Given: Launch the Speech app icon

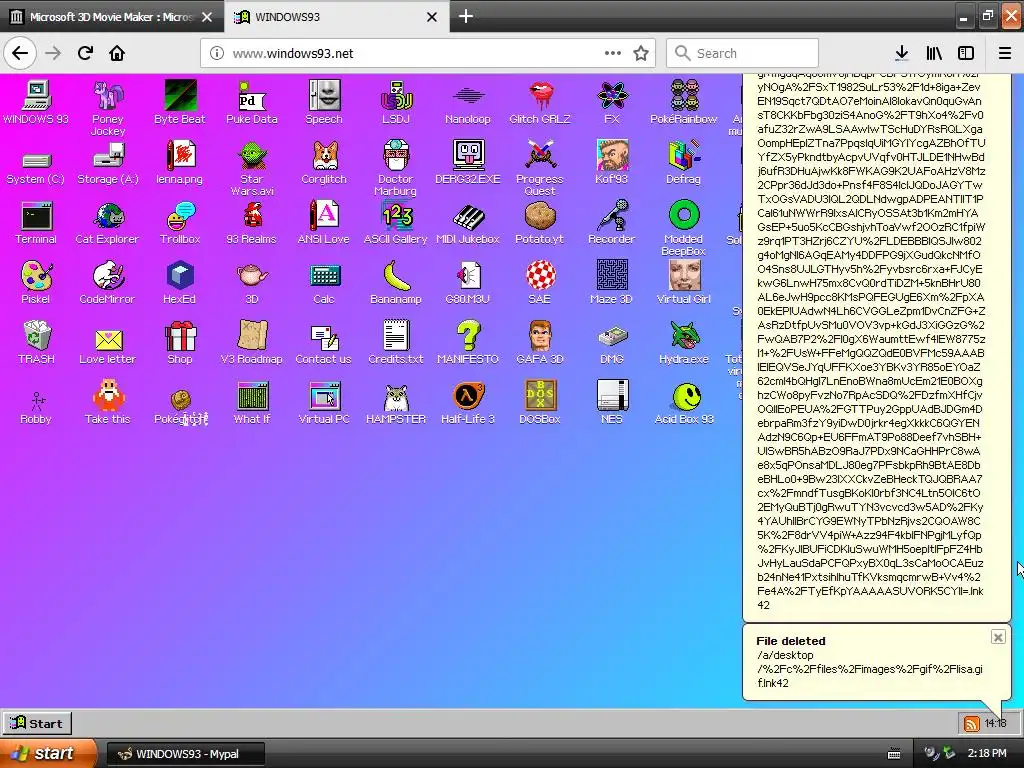Looking at the screenshot, I should tap(324, 96).
